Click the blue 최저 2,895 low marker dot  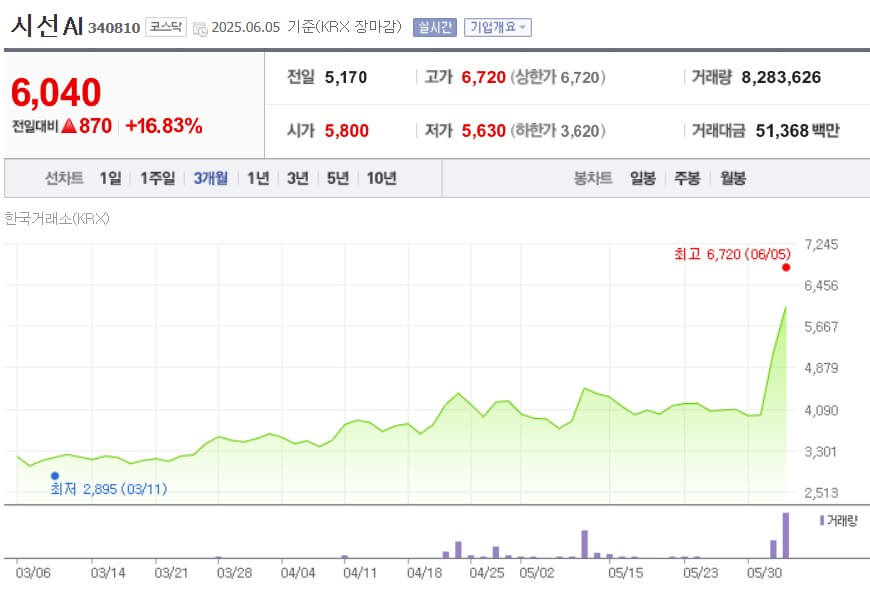coord(55,476)
